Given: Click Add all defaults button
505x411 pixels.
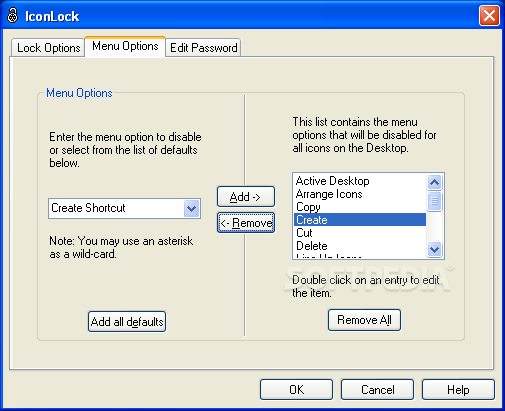Looking at the screenshot, I should click(x=127, y=322).
